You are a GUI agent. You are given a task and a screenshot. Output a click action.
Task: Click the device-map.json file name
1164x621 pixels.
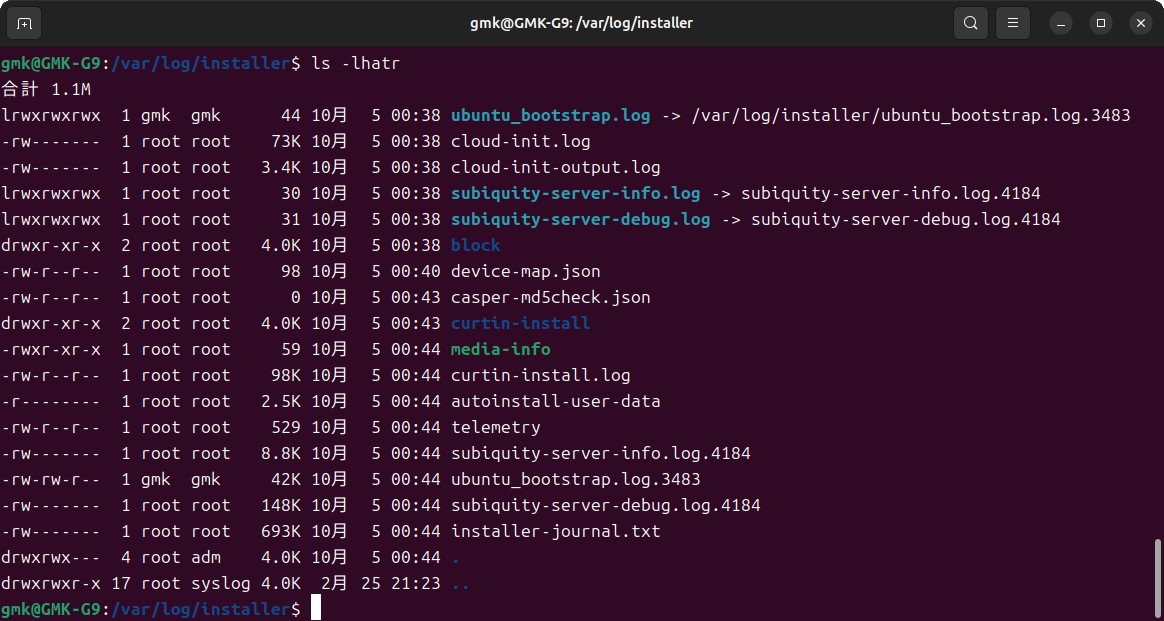click(526, 272)
